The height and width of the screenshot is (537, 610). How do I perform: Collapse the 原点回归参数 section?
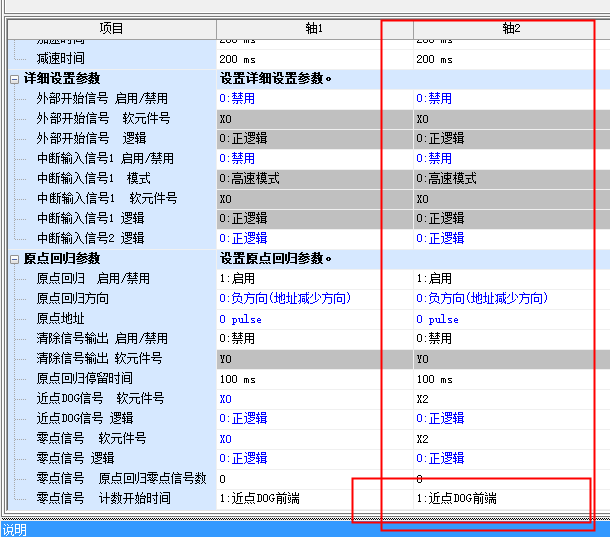click(x=14, y=259)
